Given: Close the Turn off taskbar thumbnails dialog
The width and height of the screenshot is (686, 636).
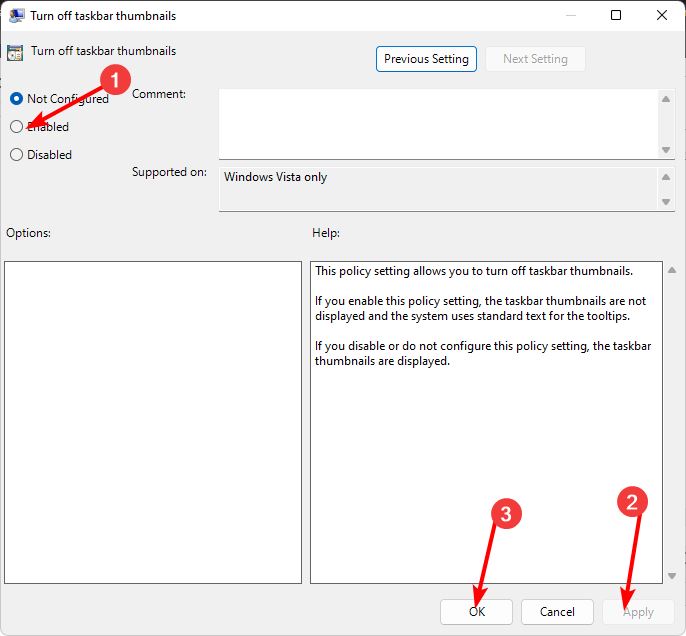Looking at the screenshot, I should 662,15.
